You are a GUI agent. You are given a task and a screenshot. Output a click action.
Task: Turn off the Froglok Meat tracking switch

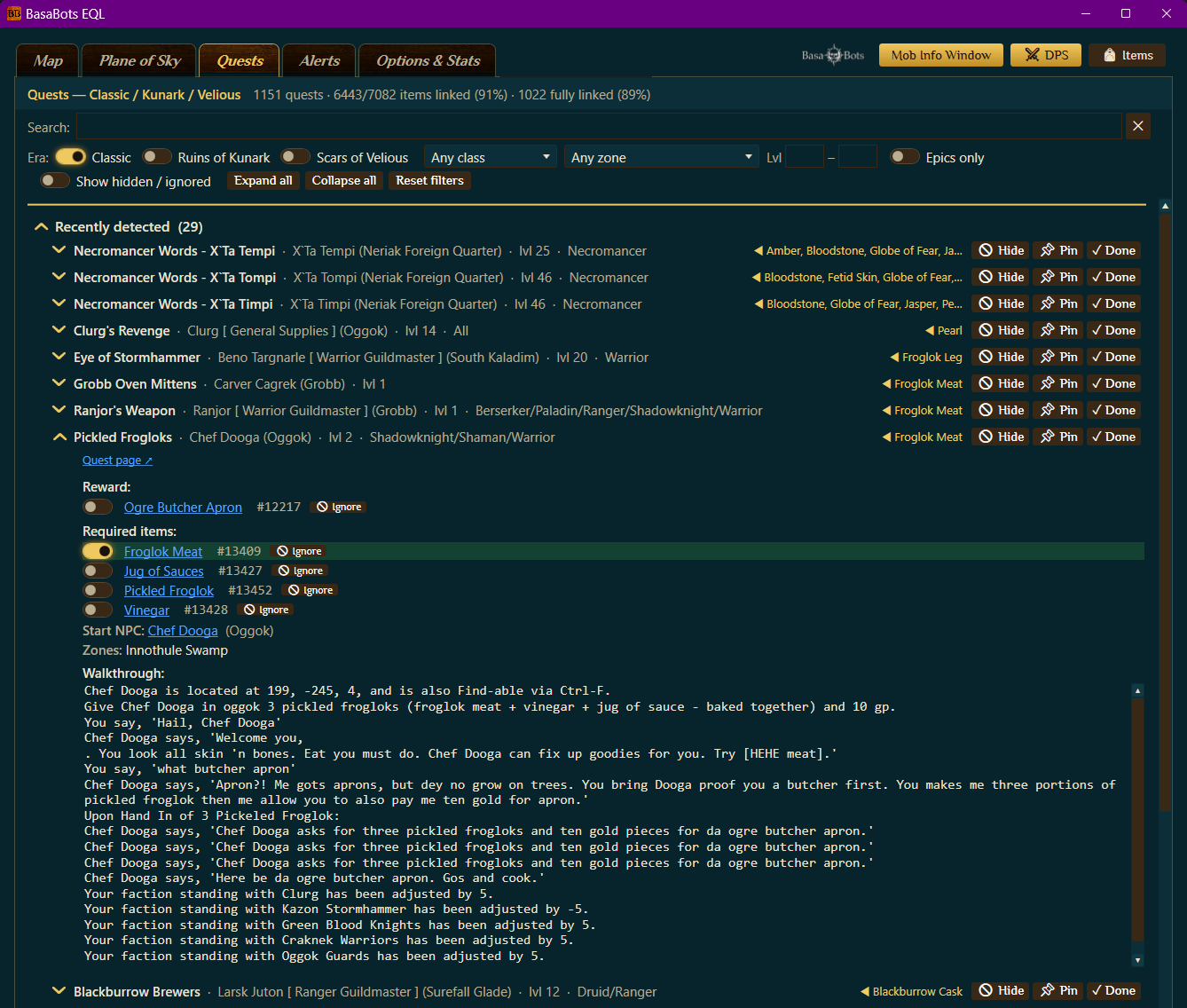pyautogui.click(x=98, y=551)
